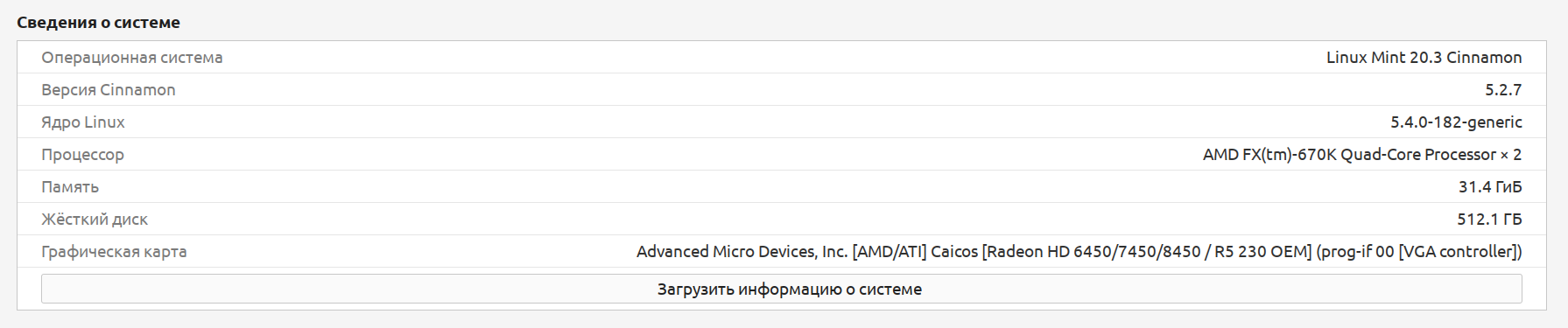Select the 5.4.0-182-generic kernel value
Image resolution: width=1568 pixels, height=328 pixels.
(x=1456, y=122)
